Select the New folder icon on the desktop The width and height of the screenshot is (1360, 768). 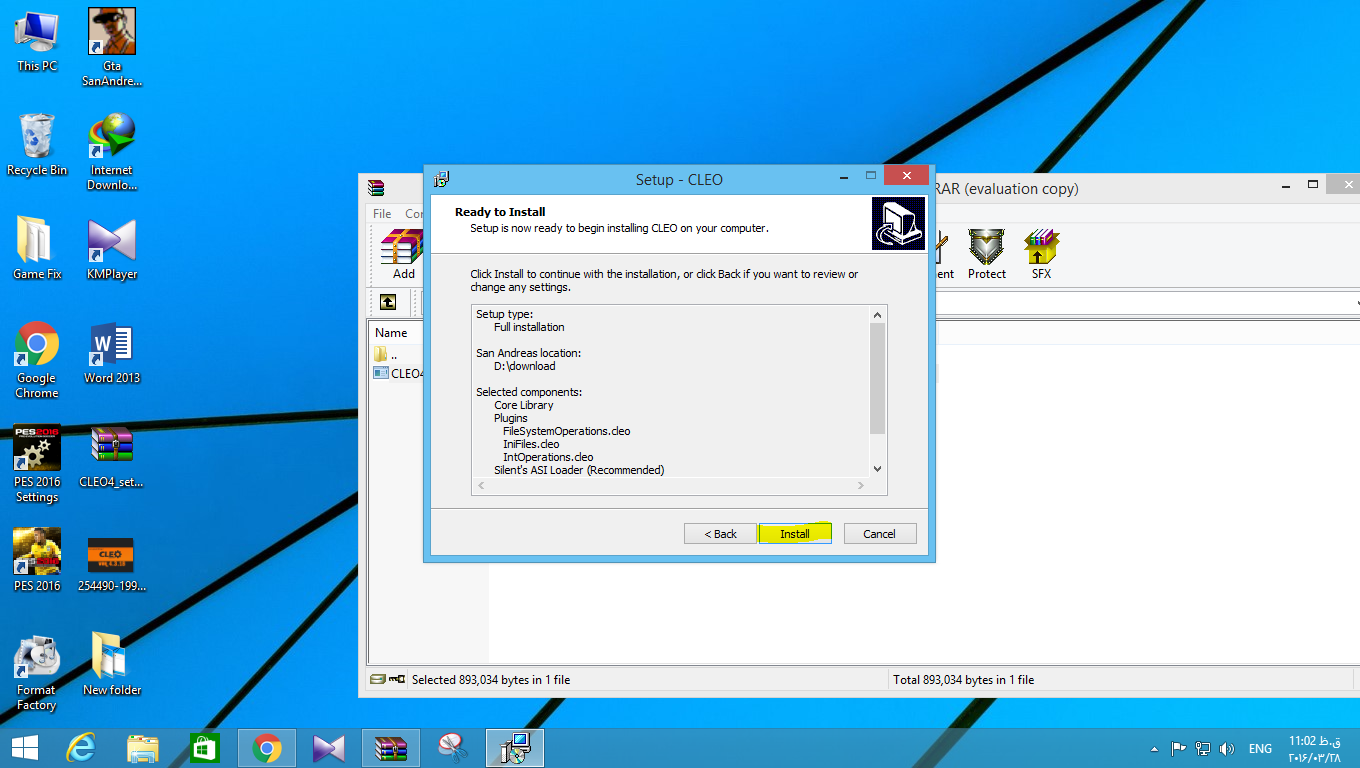coord(112,664)
